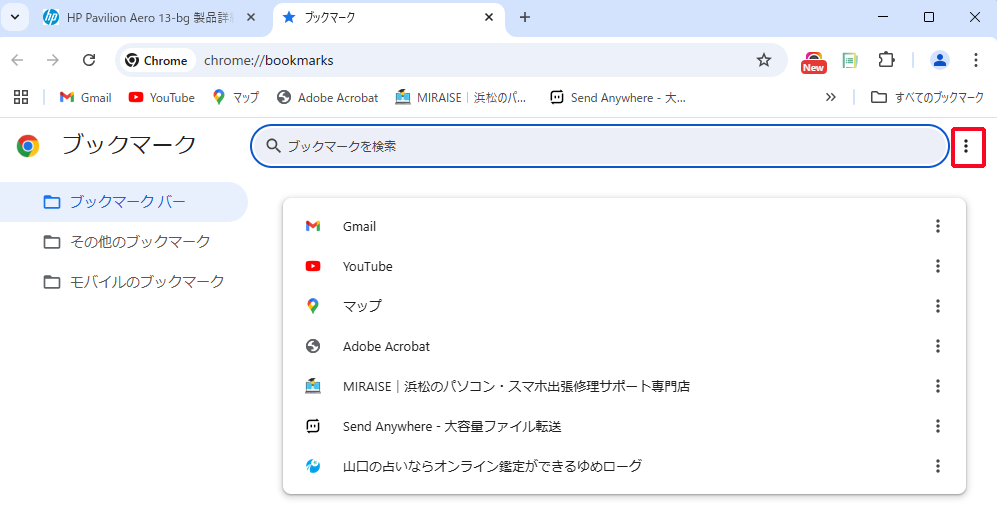Open more actions for Send Anywhere bookmark
This screenshot has width=997, height=523.
click(937, 426)
